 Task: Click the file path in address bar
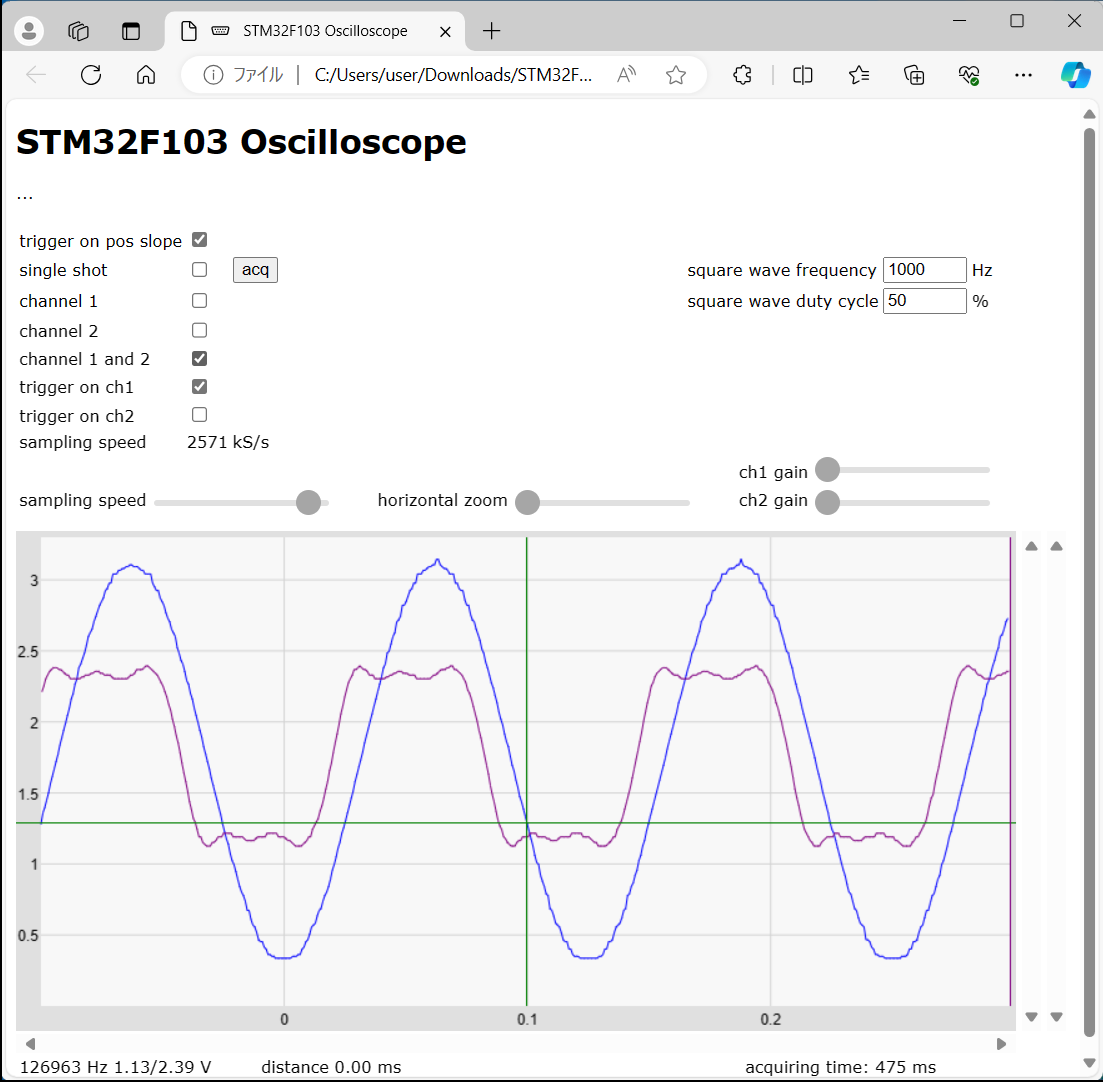[x=453, y=75]
